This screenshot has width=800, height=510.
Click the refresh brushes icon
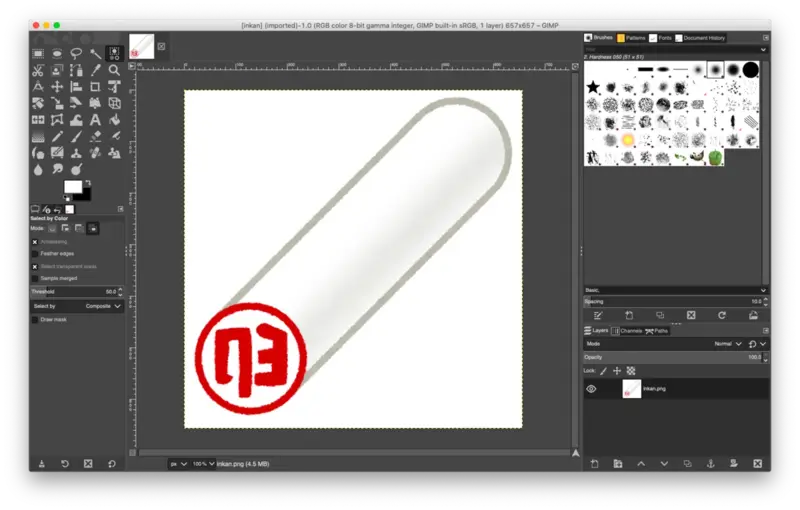click(721, 315)
